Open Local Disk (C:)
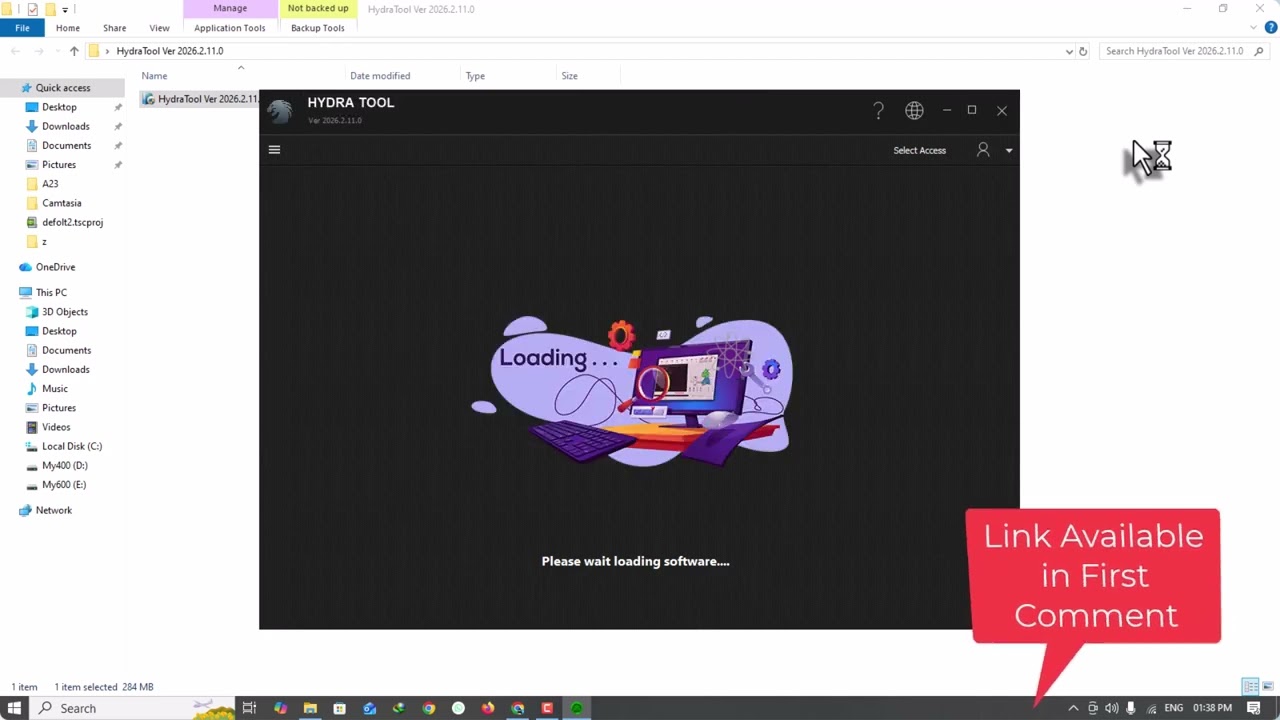The height and width of the screenshot is (720, 1280). pos(71,446)
